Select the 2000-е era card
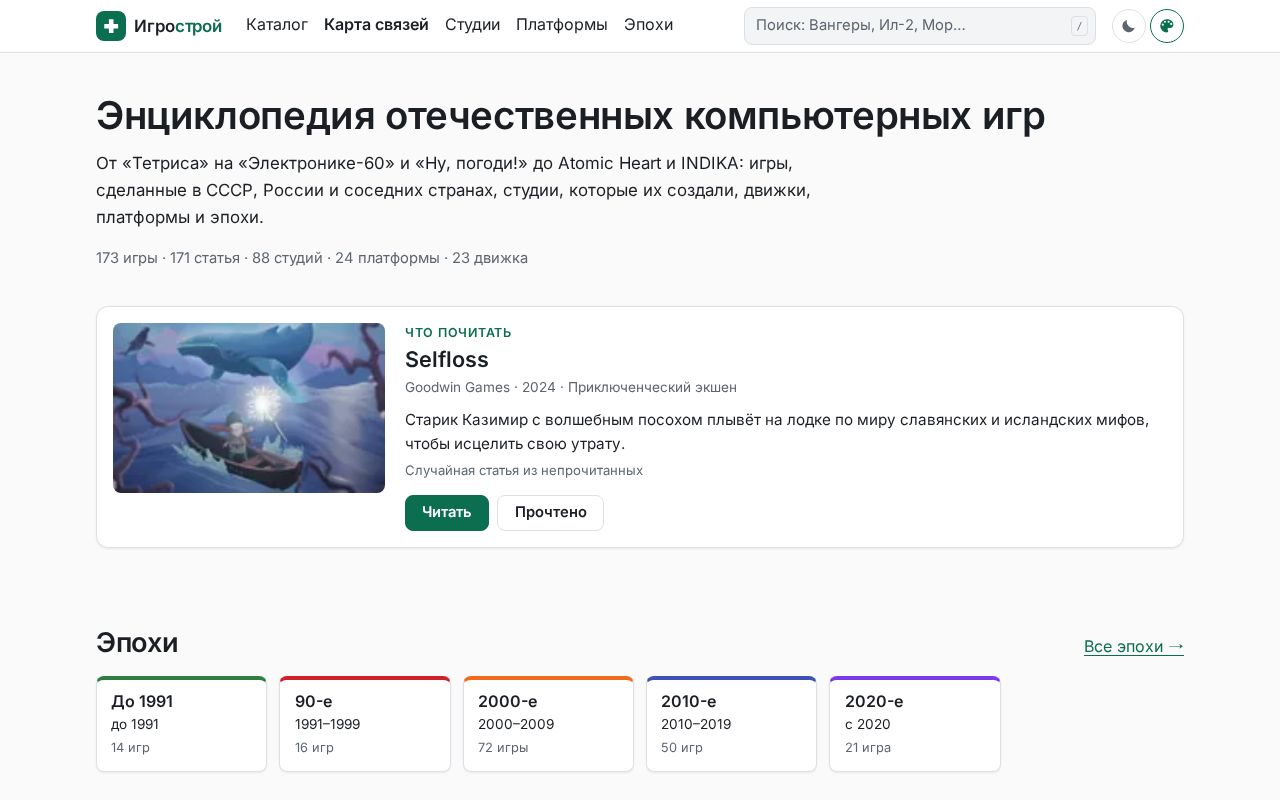Screen dimensions: 1280x800 click(x=548, y=724)
